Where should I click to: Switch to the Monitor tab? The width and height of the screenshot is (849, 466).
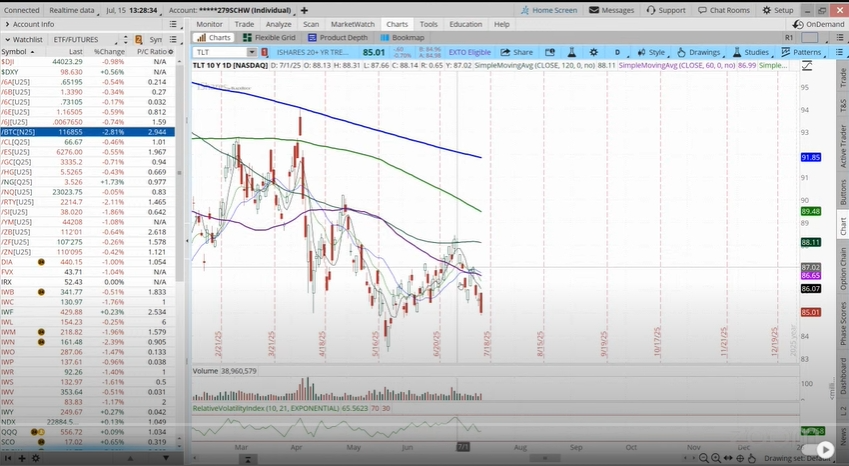[210, 24]
